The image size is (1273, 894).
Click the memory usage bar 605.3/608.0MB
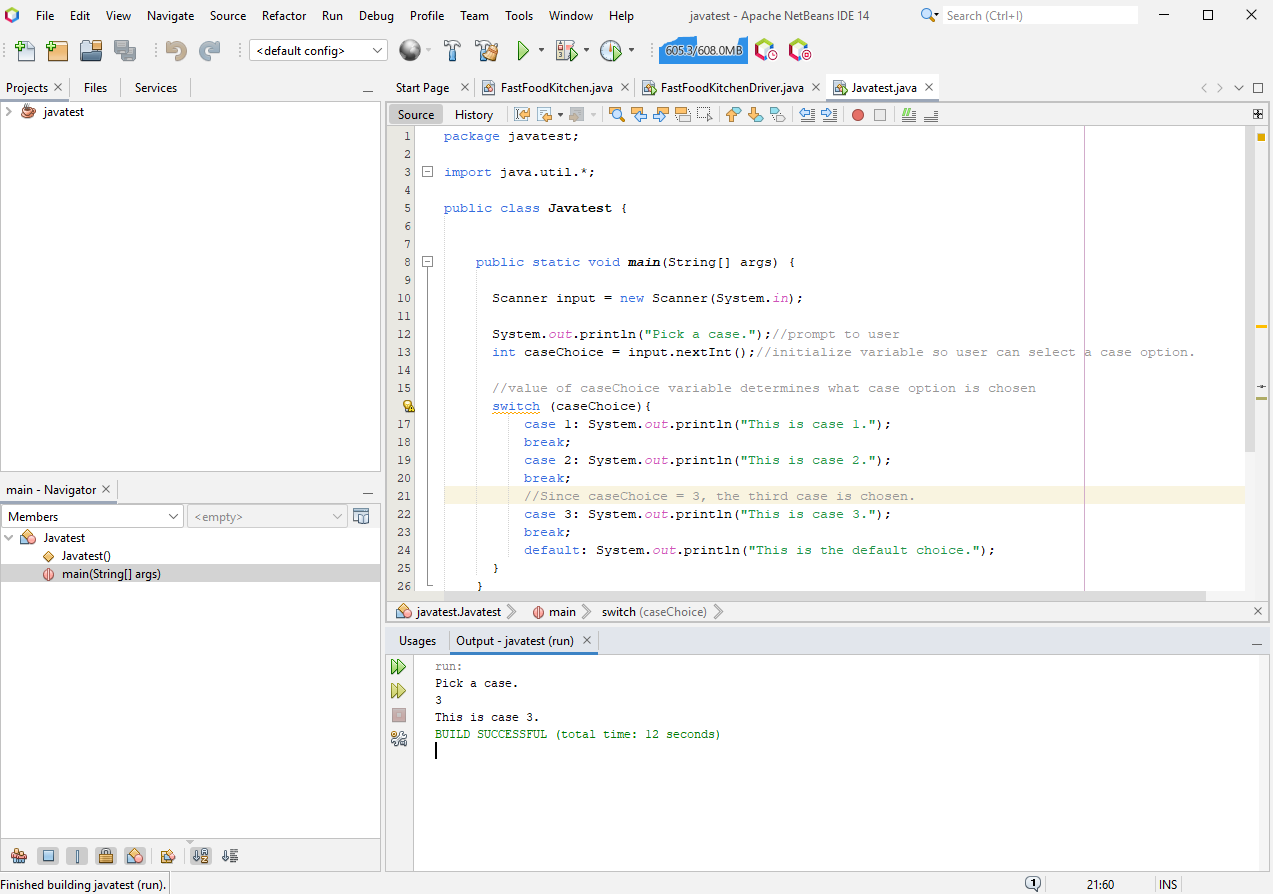(703, 51)
